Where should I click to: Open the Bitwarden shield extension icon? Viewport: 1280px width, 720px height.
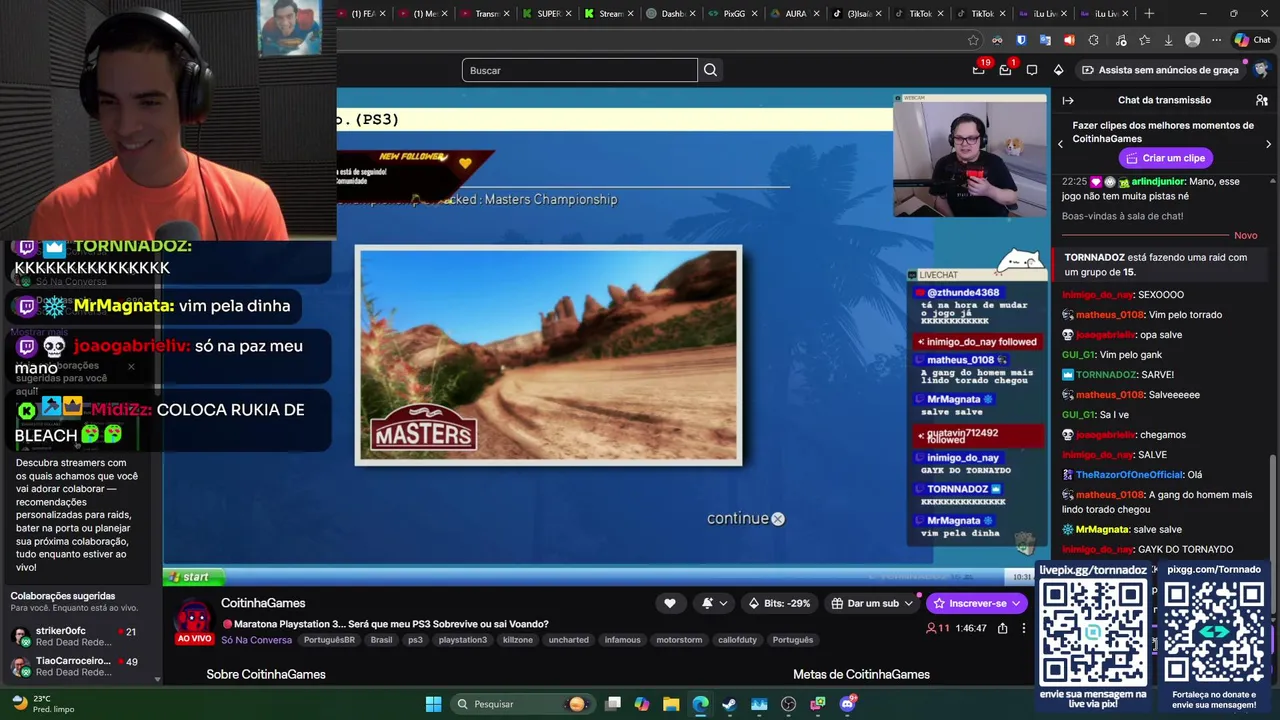click(1021, 40)
